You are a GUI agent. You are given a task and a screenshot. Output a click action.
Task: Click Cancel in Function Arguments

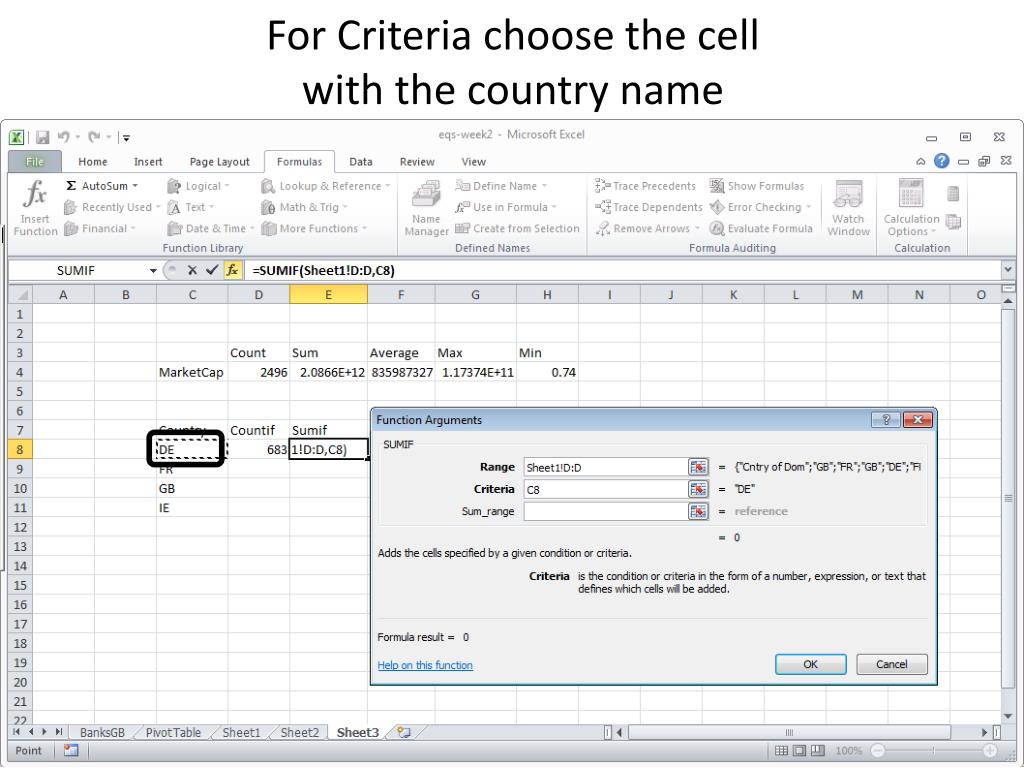(x=891, y=664)
